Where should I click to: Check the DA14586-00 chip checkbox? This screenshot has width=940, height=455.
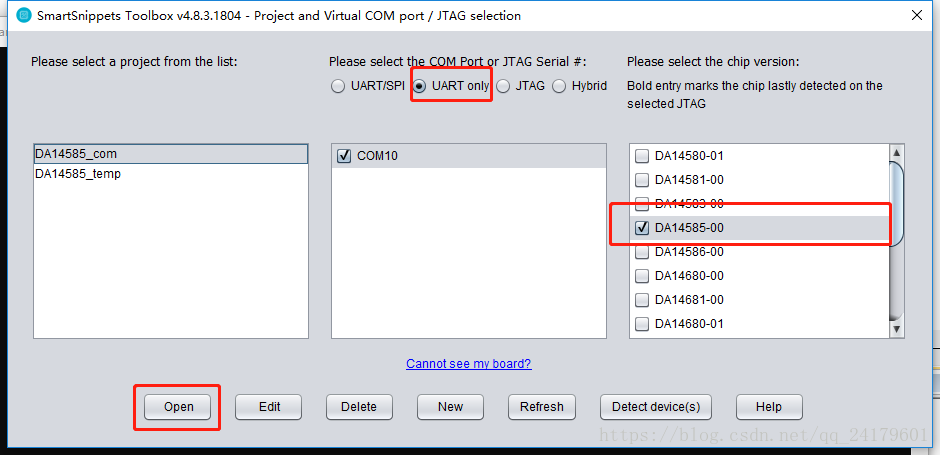(641, 252)
